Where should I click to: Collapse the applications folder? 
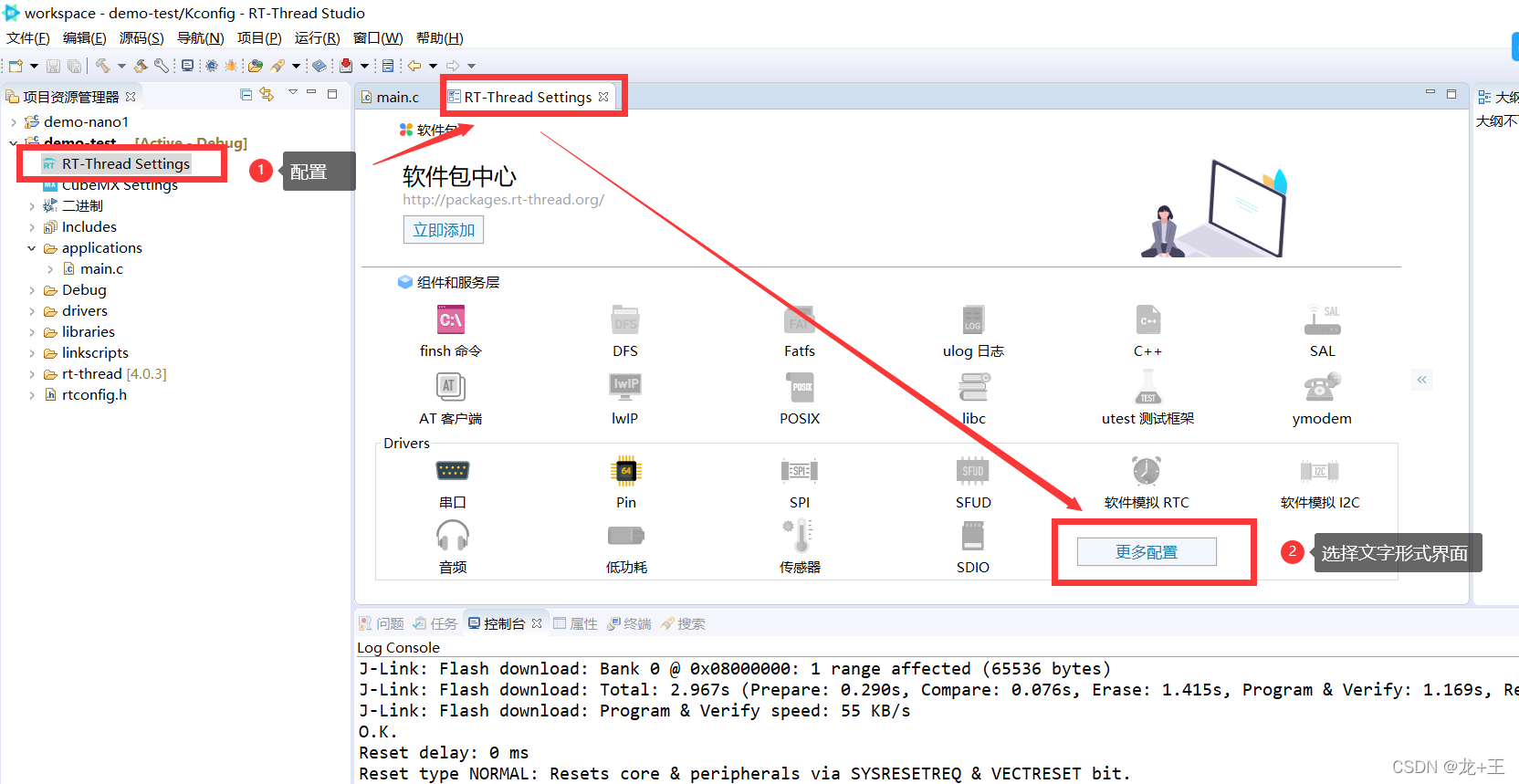(x=32, y=247)
